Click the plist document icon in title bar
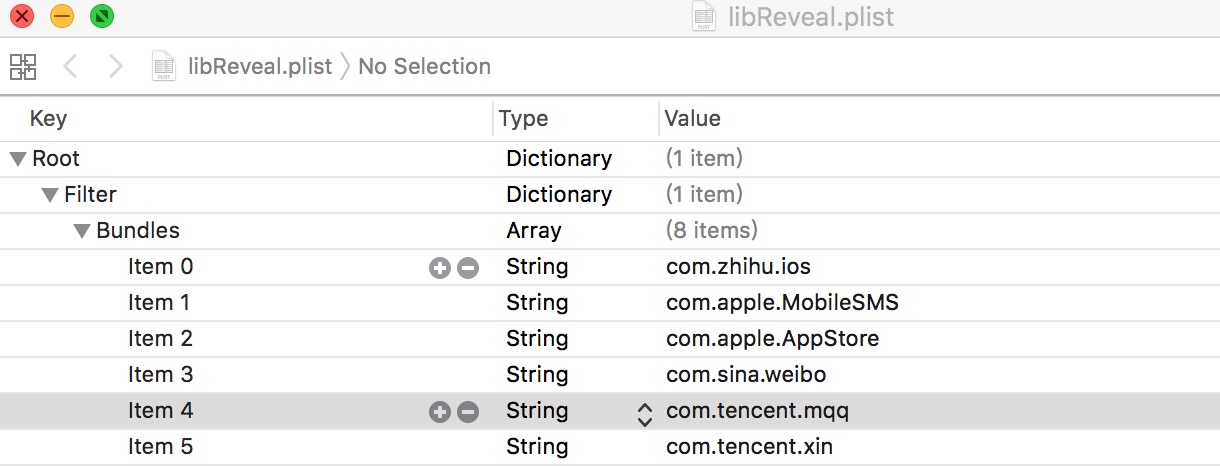 click(x=704, y=17)
